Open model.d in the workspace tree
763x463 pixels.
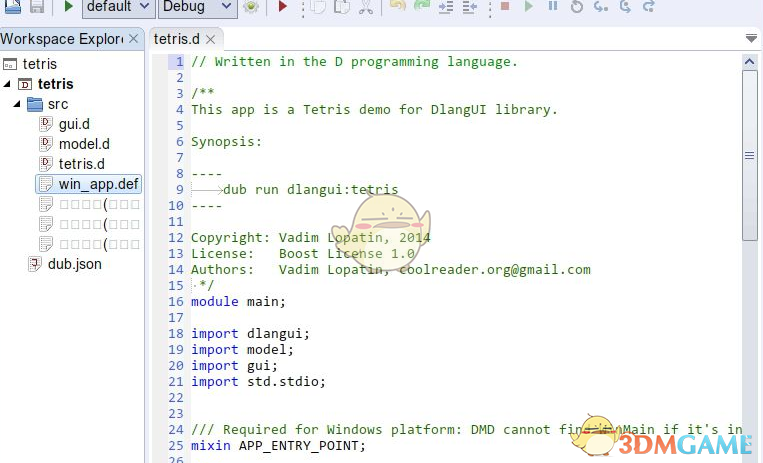84,144
